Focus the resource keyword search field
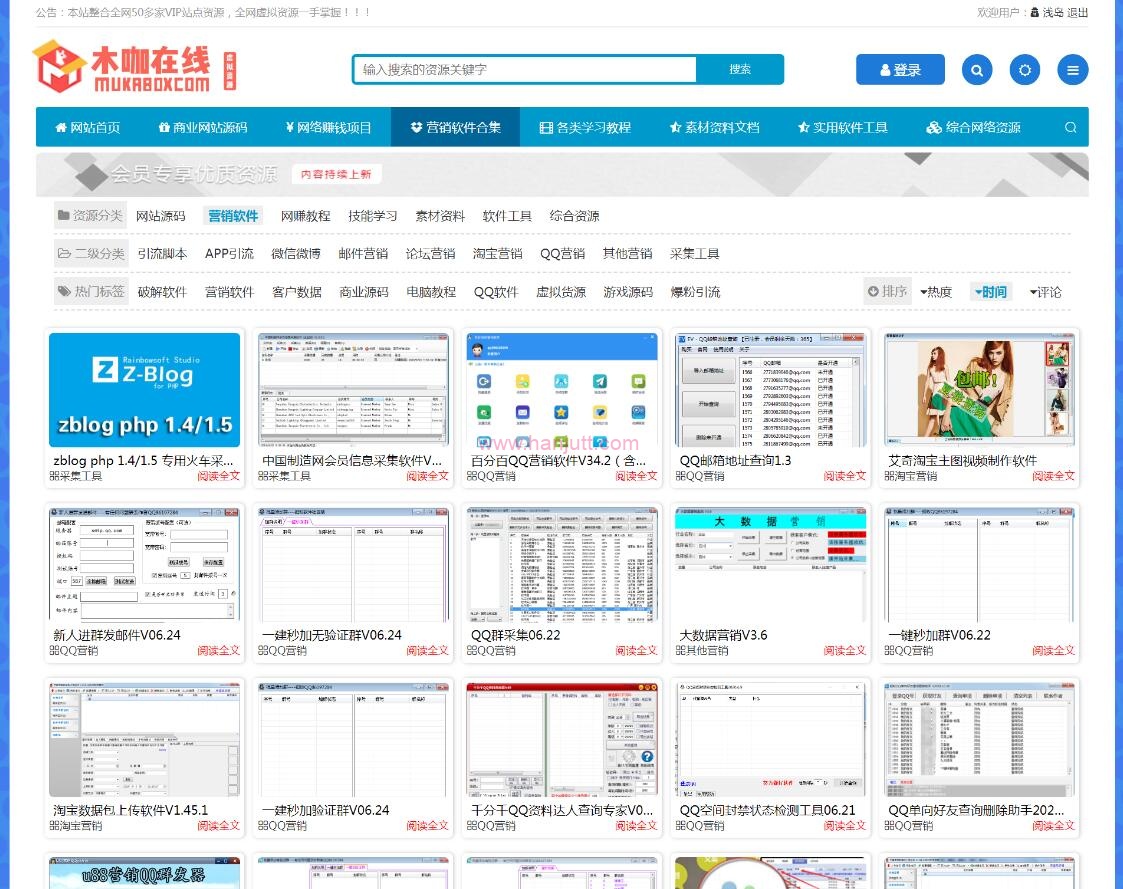Viewport: 1123px width, 889px height. [524, 69]
